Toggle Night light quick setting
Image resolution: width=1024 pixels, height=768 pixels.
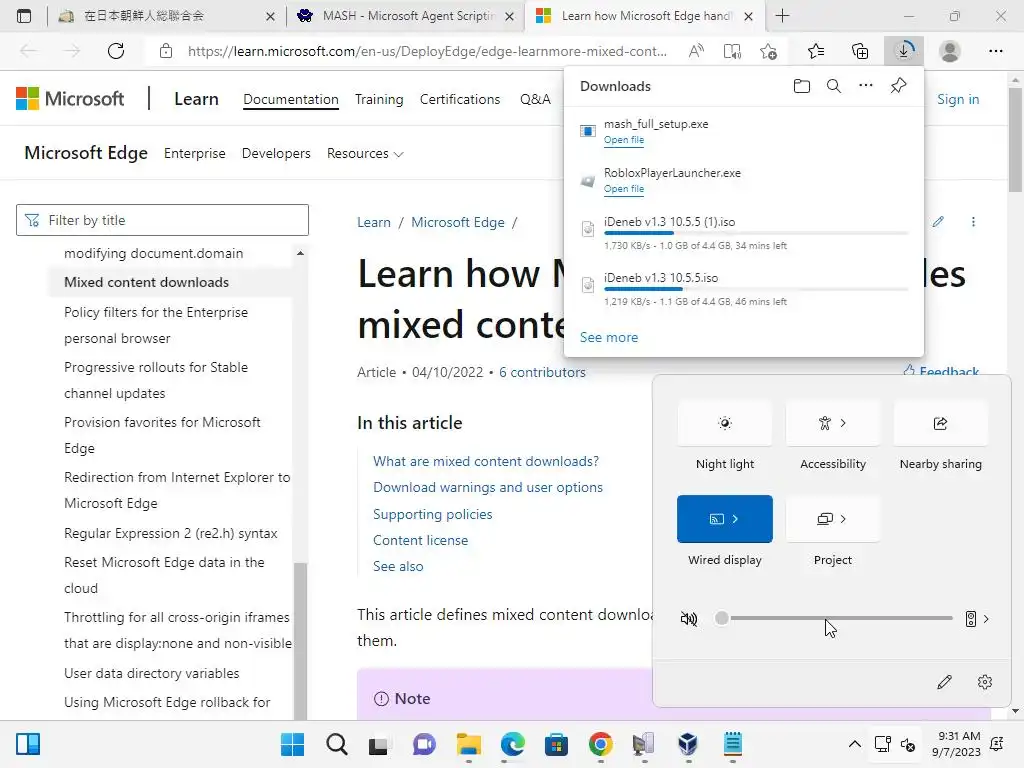click(725, 423)
